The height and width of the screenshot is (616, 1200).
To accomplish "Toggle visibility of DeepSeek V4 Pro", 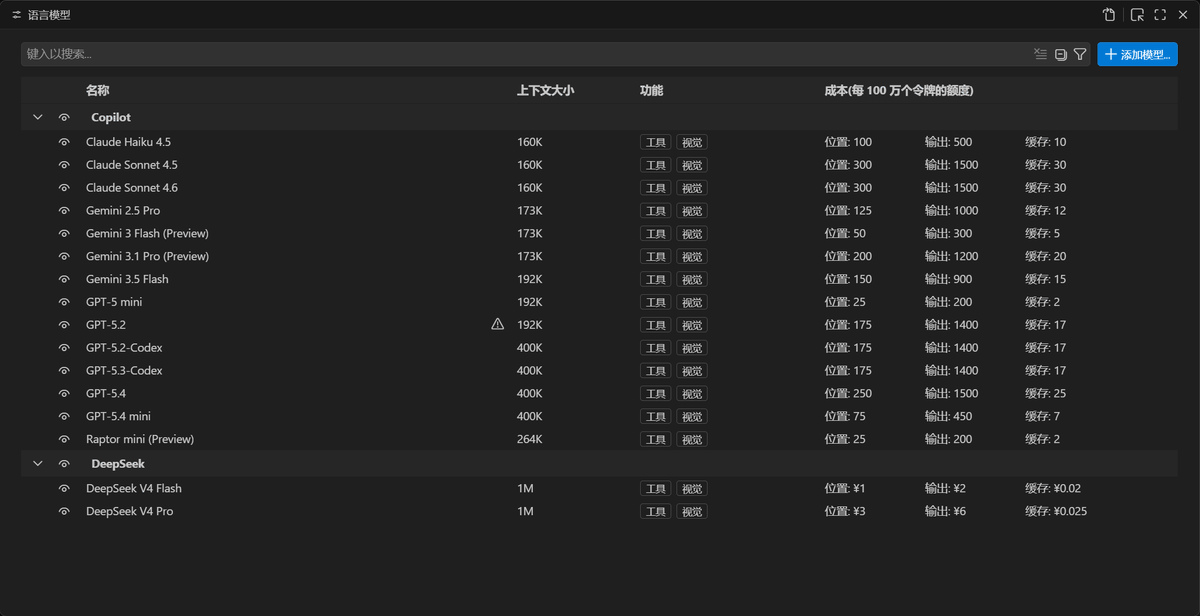I will click(64, 511).
